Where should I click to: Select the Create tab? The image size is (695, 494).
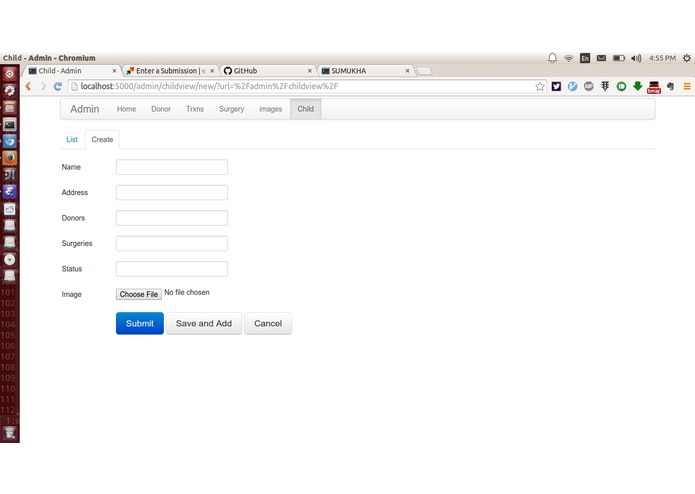(102, 140)
